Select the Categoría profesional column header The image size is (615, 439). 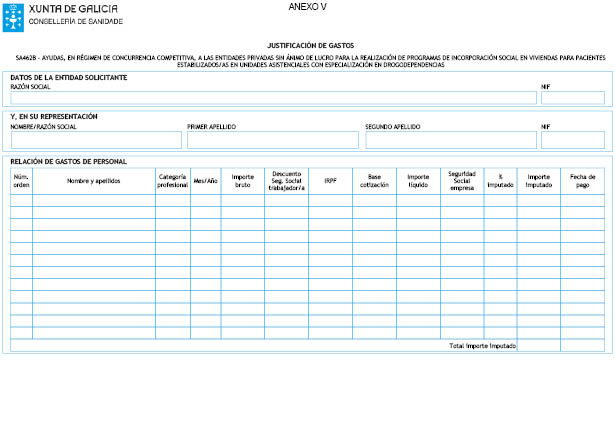[172, 181]
